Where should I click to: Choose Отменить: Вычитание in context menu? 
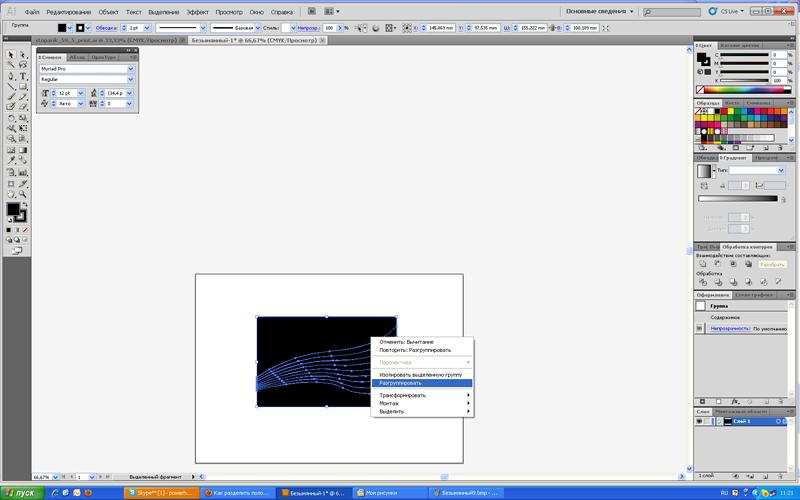[x=422, y=342]
